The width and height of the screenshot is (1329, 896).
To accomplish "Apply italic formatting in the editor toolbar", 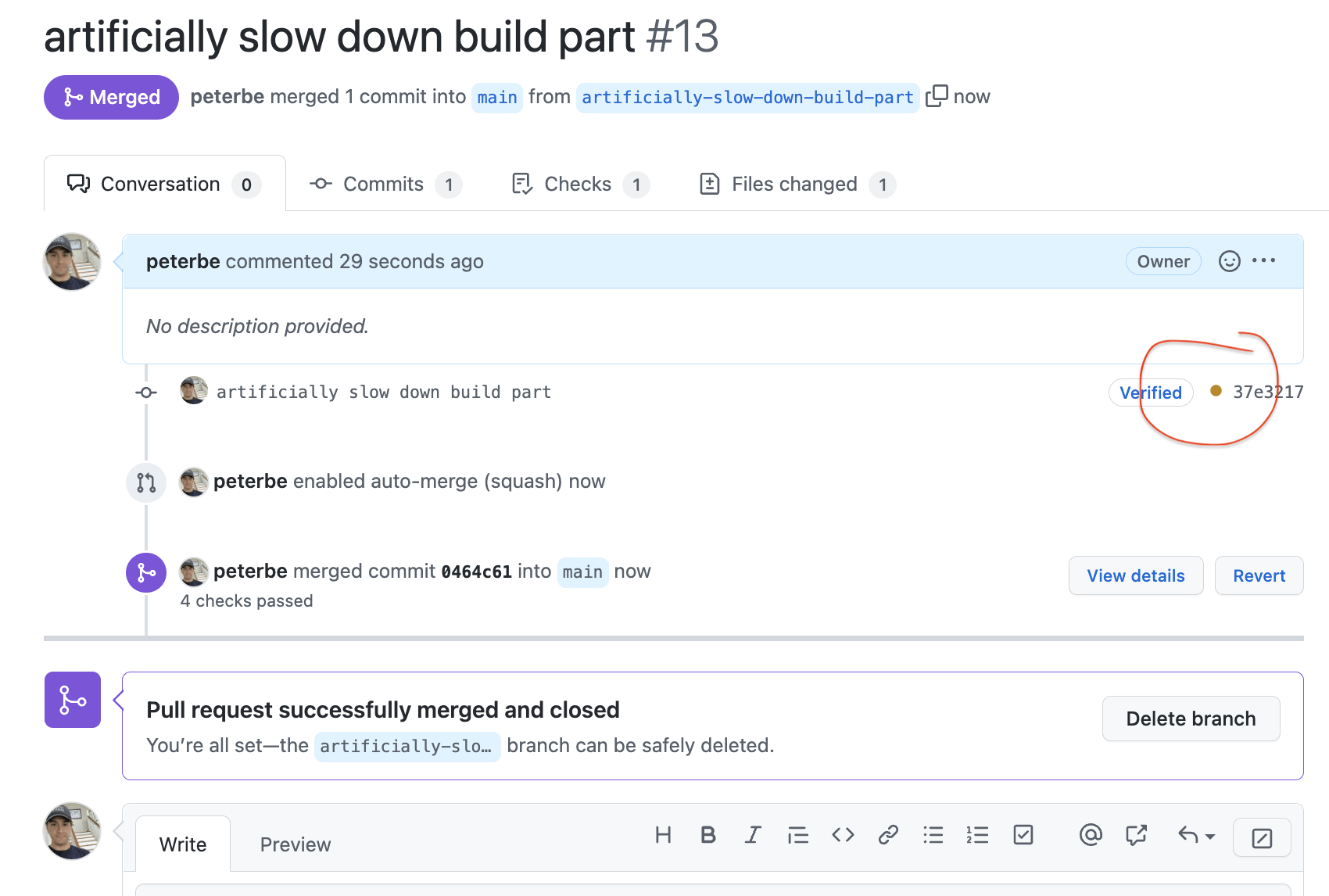I will pos(753,835).
